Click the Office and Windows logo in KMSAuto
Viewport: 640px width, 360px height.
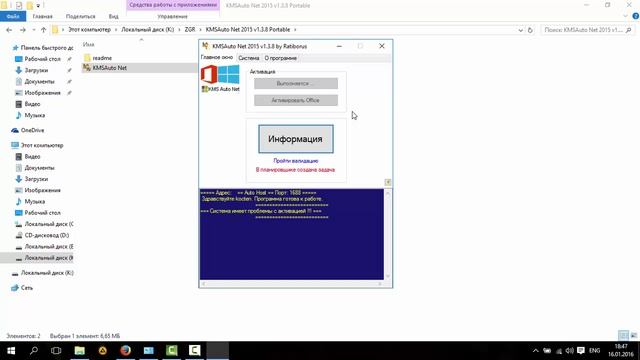(x=220, y=74)
